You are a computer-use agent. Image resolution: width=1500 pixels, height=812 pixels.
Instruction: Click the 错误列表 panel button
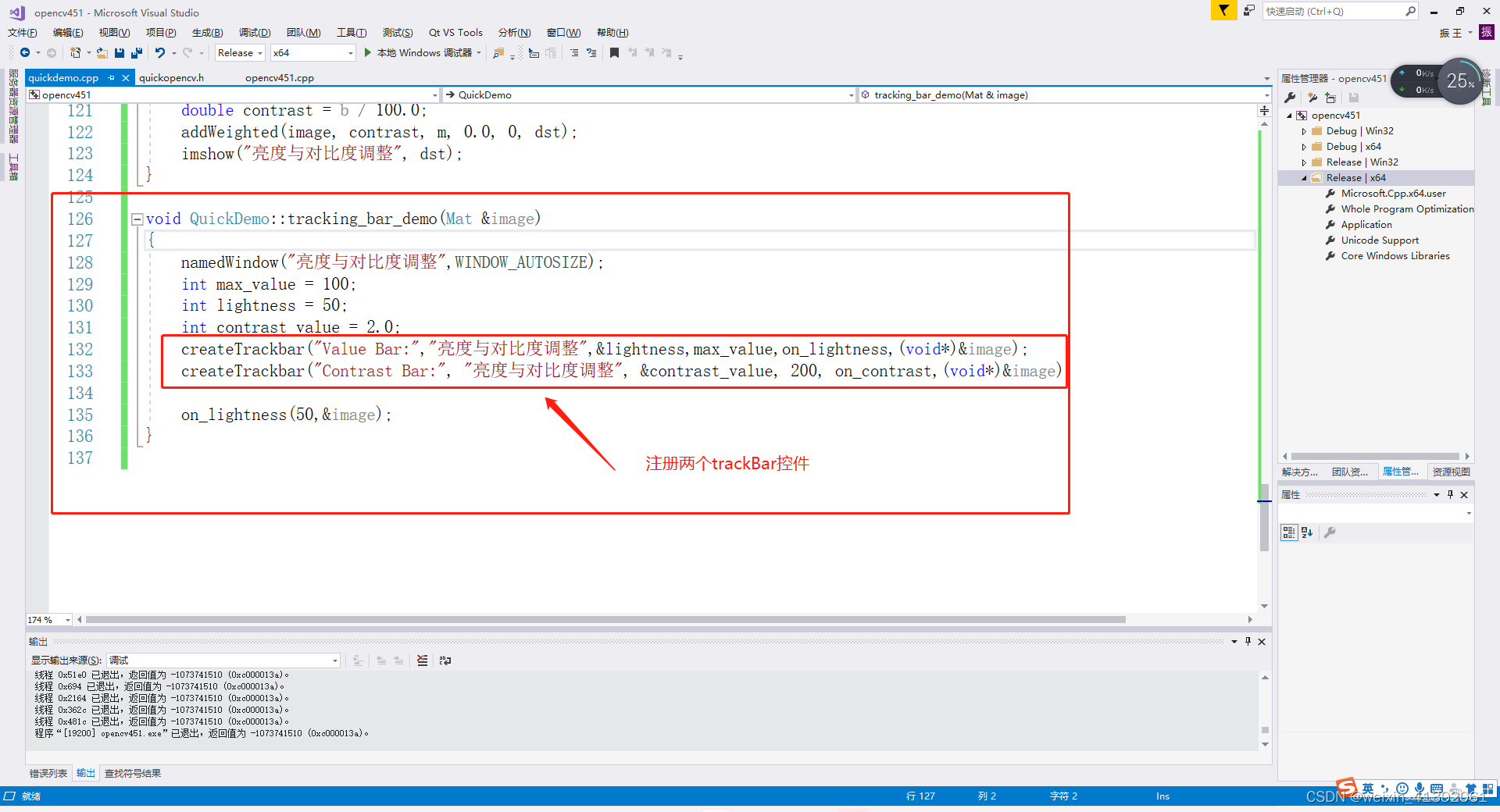pyautogui.click(x=48, y=773)
